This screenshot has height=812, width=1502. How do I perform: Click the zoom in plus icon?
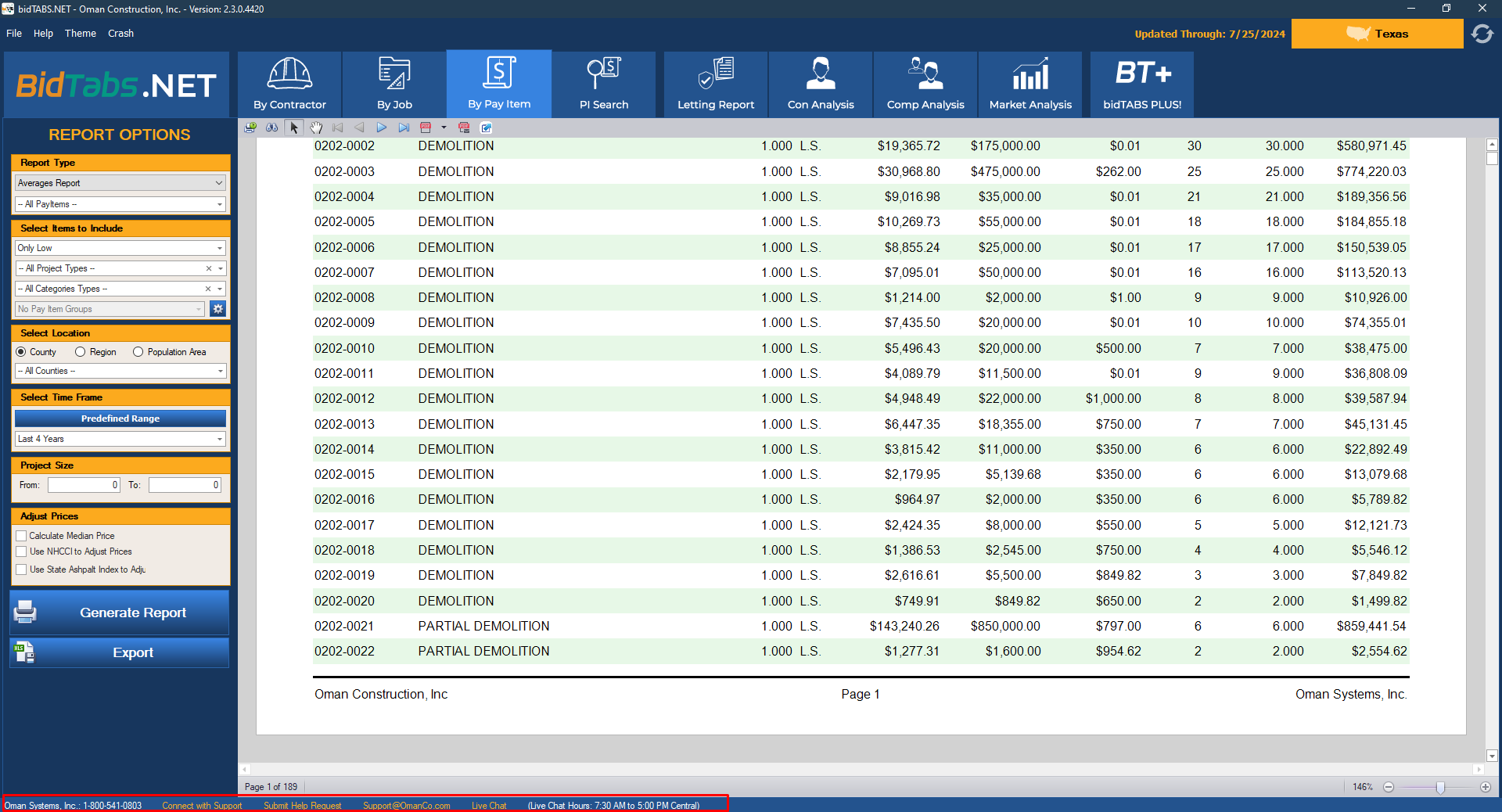pos(1486,787)
